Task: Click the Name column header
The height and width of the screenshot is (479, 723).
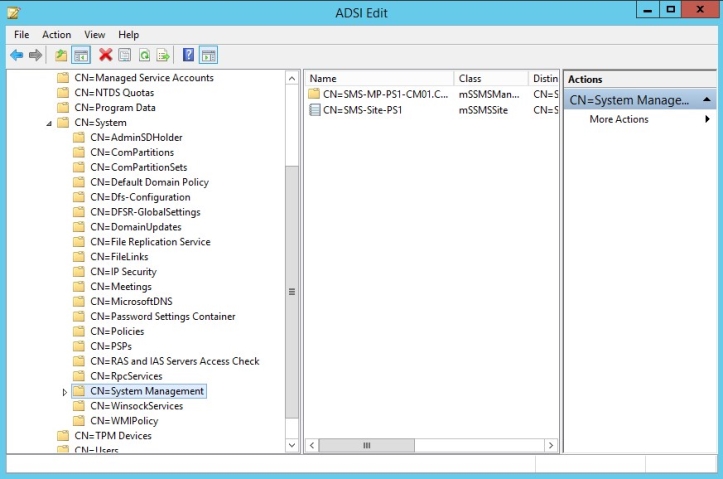Action: 378,78
